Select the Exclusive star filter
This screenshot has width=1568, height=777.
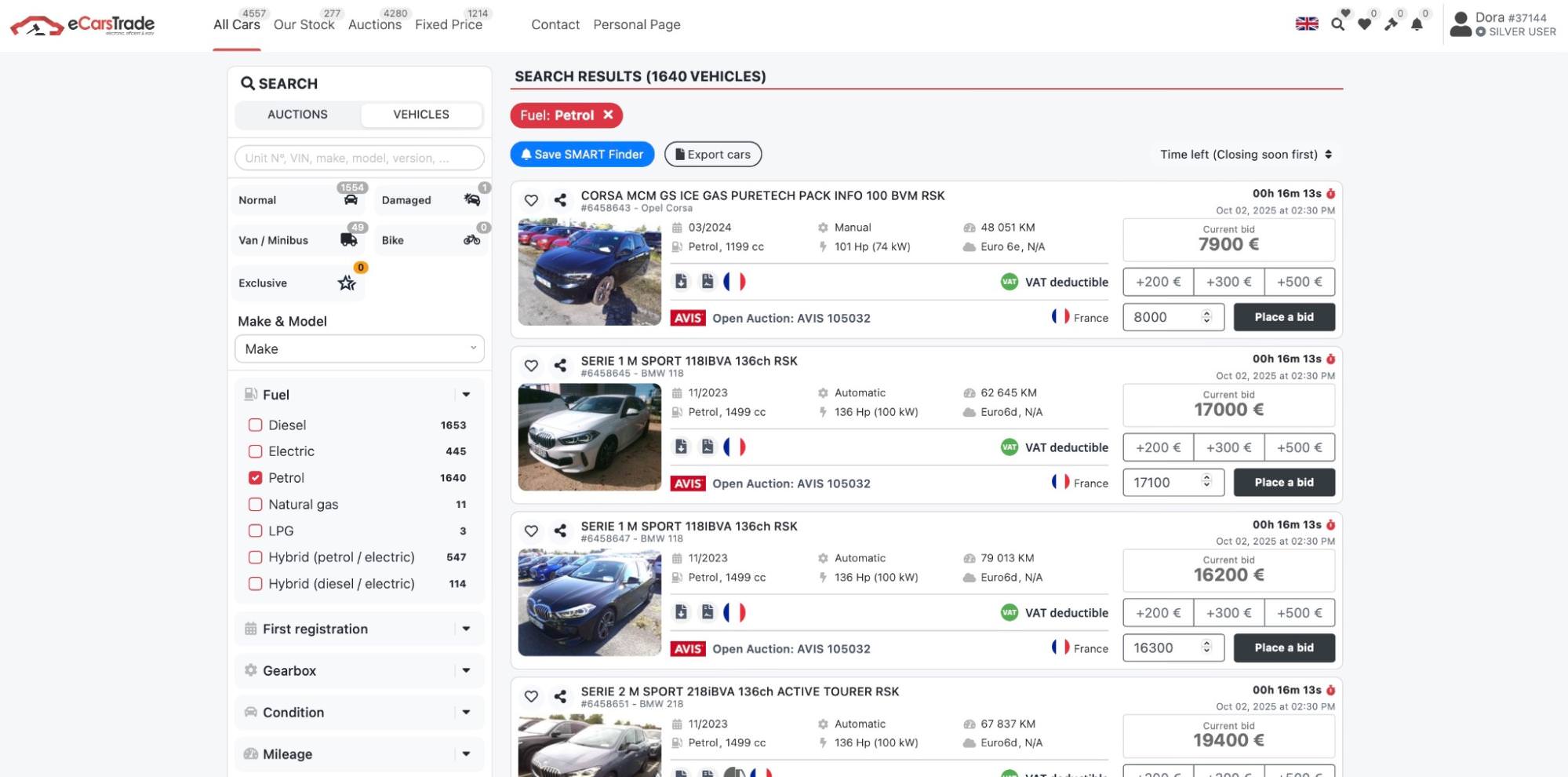tap(346, 283)
